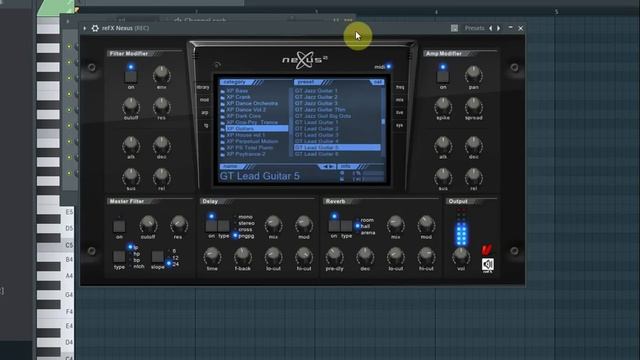Click the preset list scrollbar thumb
Viewport: 640px width, 360px height.
pos(383,121)
